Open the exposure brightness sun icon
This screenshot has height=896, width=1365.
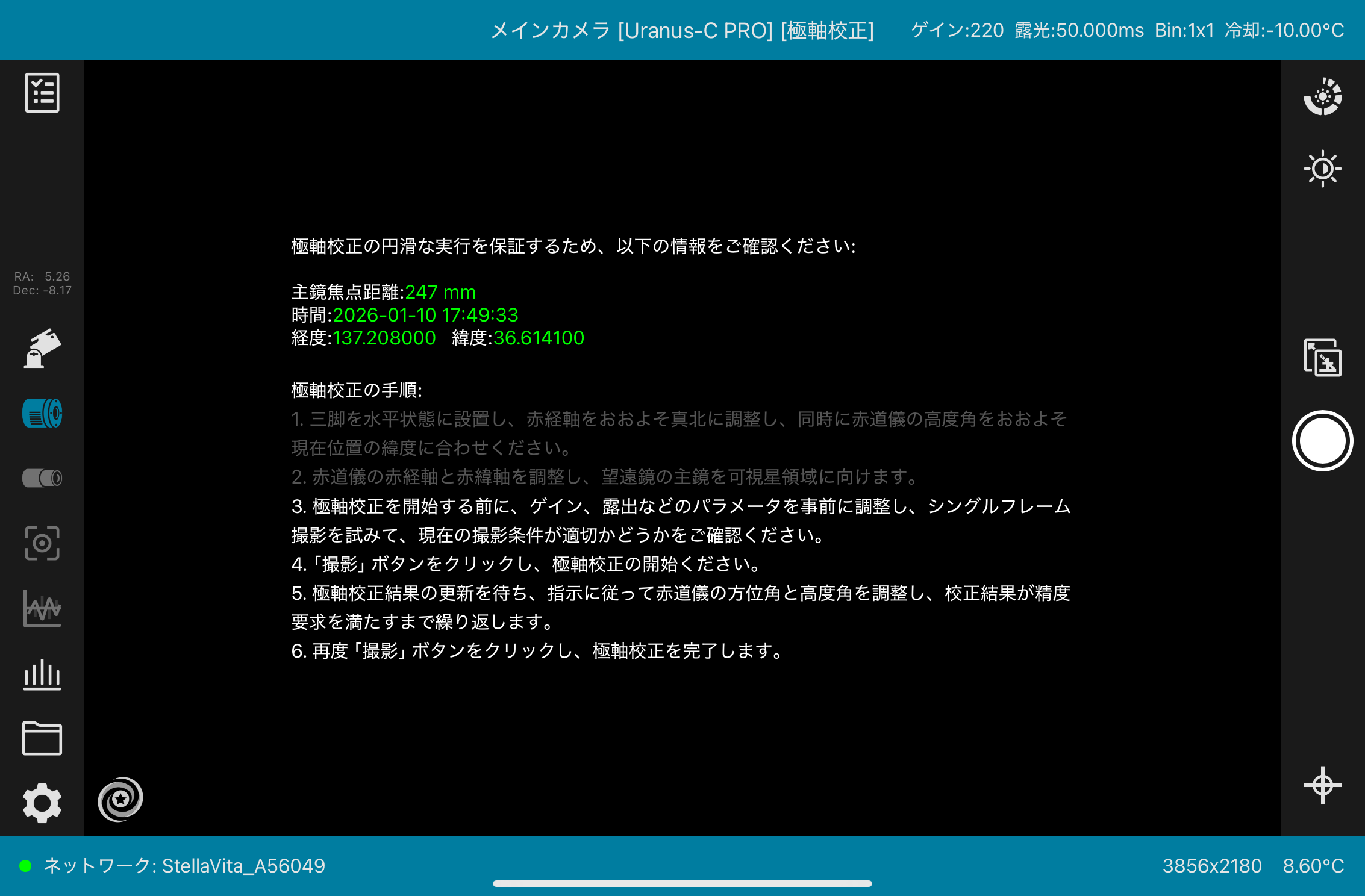(1322, 169)
